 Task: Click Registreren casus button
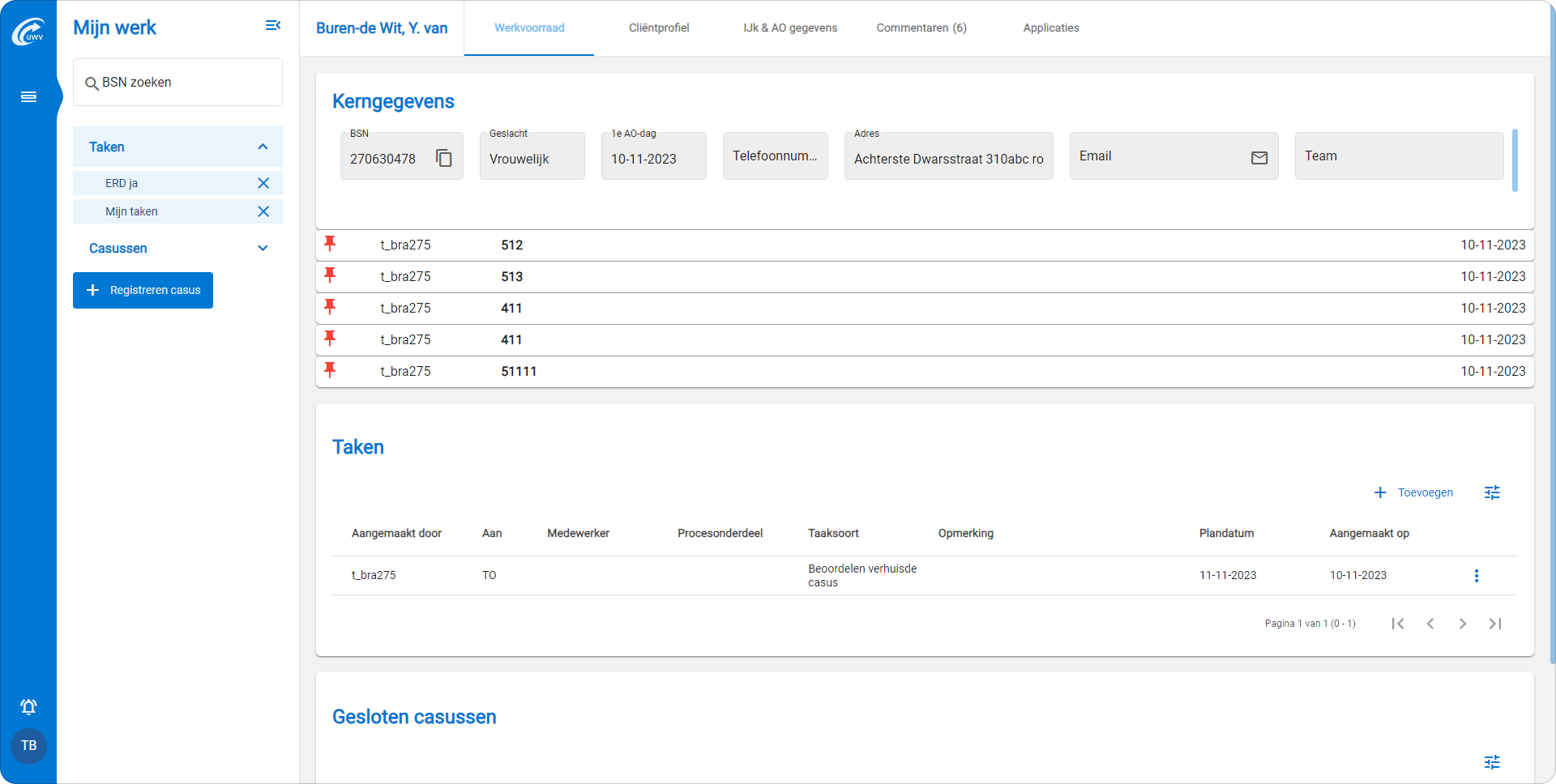coord(143,290)
